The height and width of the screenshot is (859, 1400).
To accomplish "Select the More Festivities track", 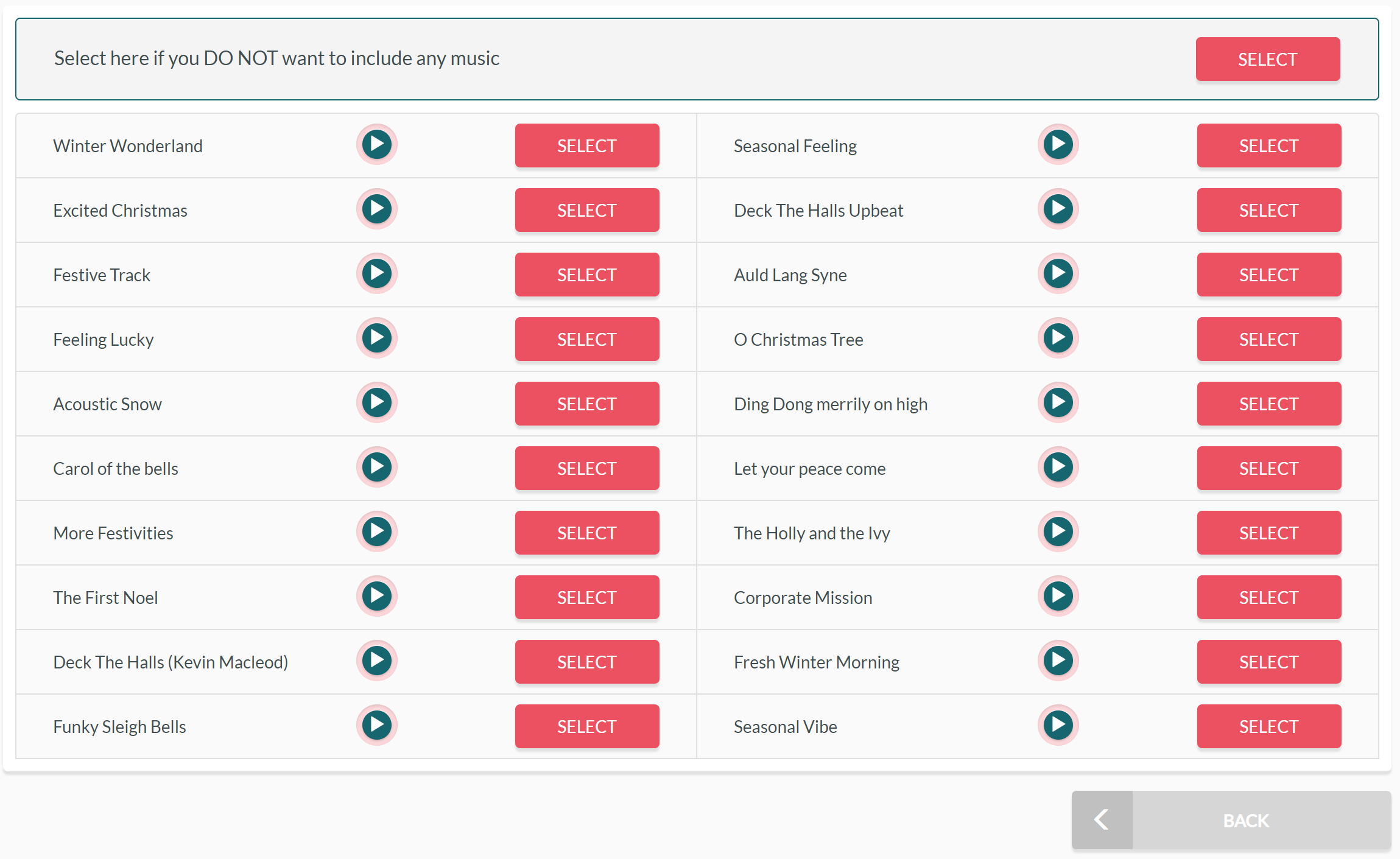I will coord(587,533).
